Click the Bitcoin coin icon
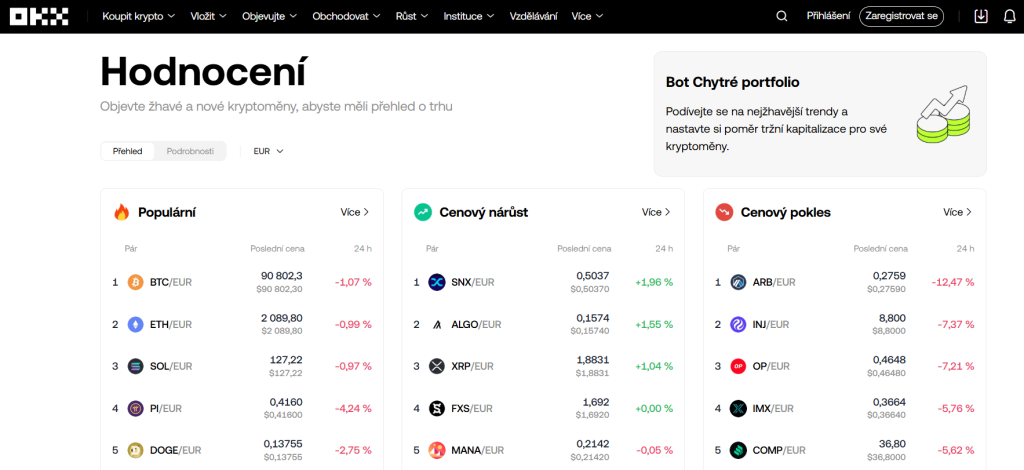 (136, 282)
